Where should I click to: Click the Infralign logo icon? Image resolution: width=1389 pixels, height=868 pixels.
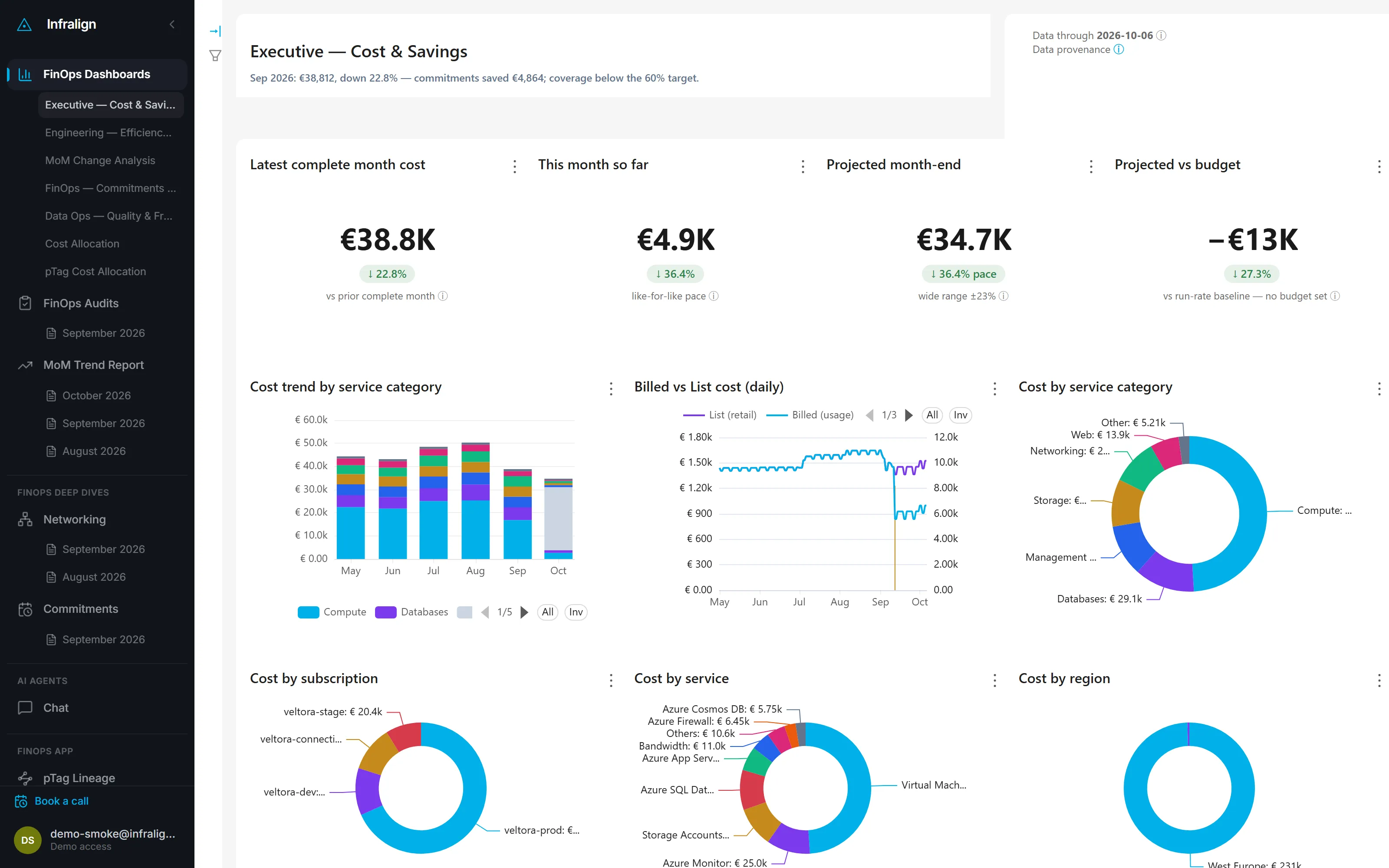click(x=24, y=25)
